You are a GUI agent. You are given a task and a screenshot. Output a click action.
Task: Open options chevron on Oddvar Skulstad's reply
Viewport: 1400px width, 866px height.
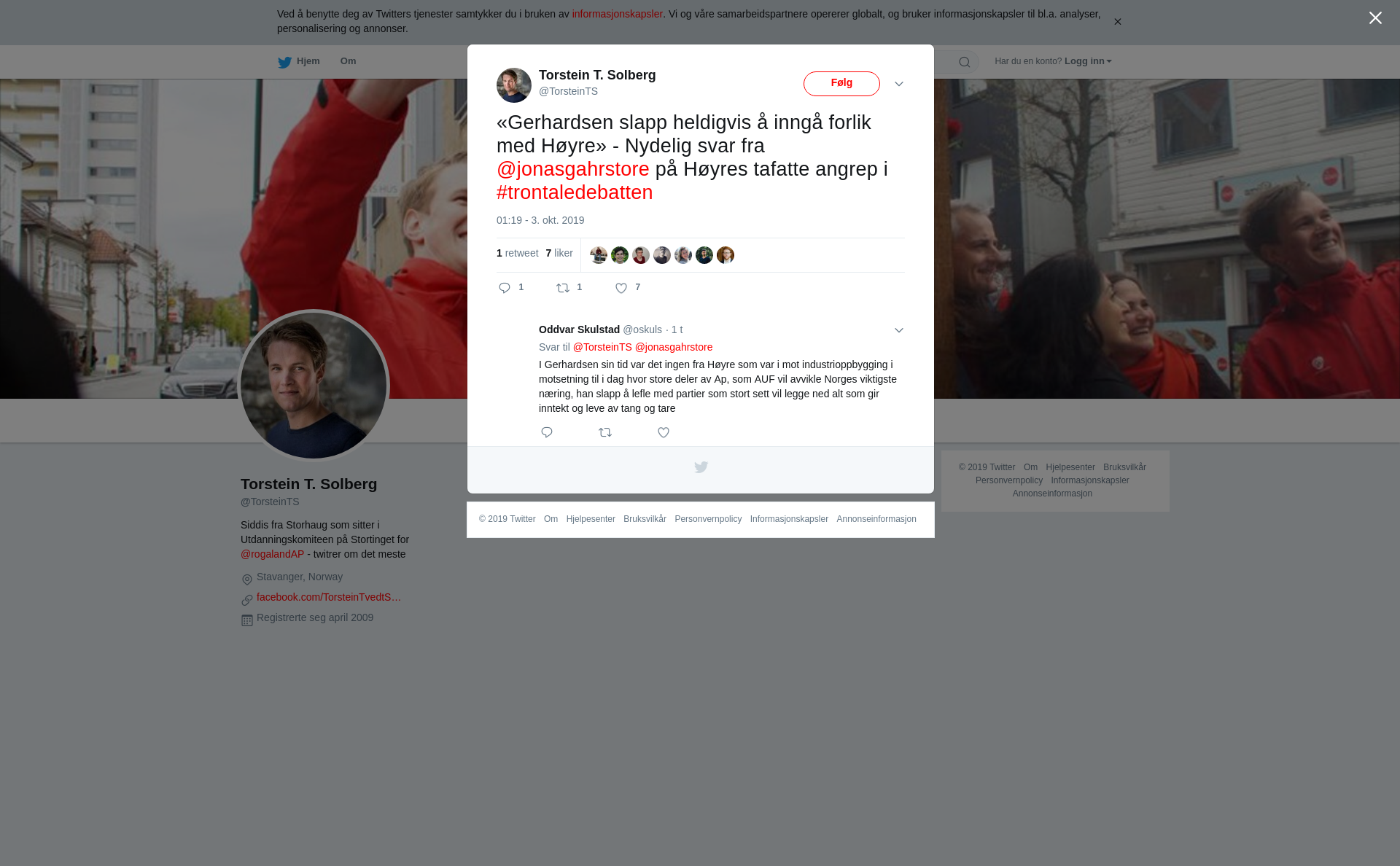click(x=899, y=330)
